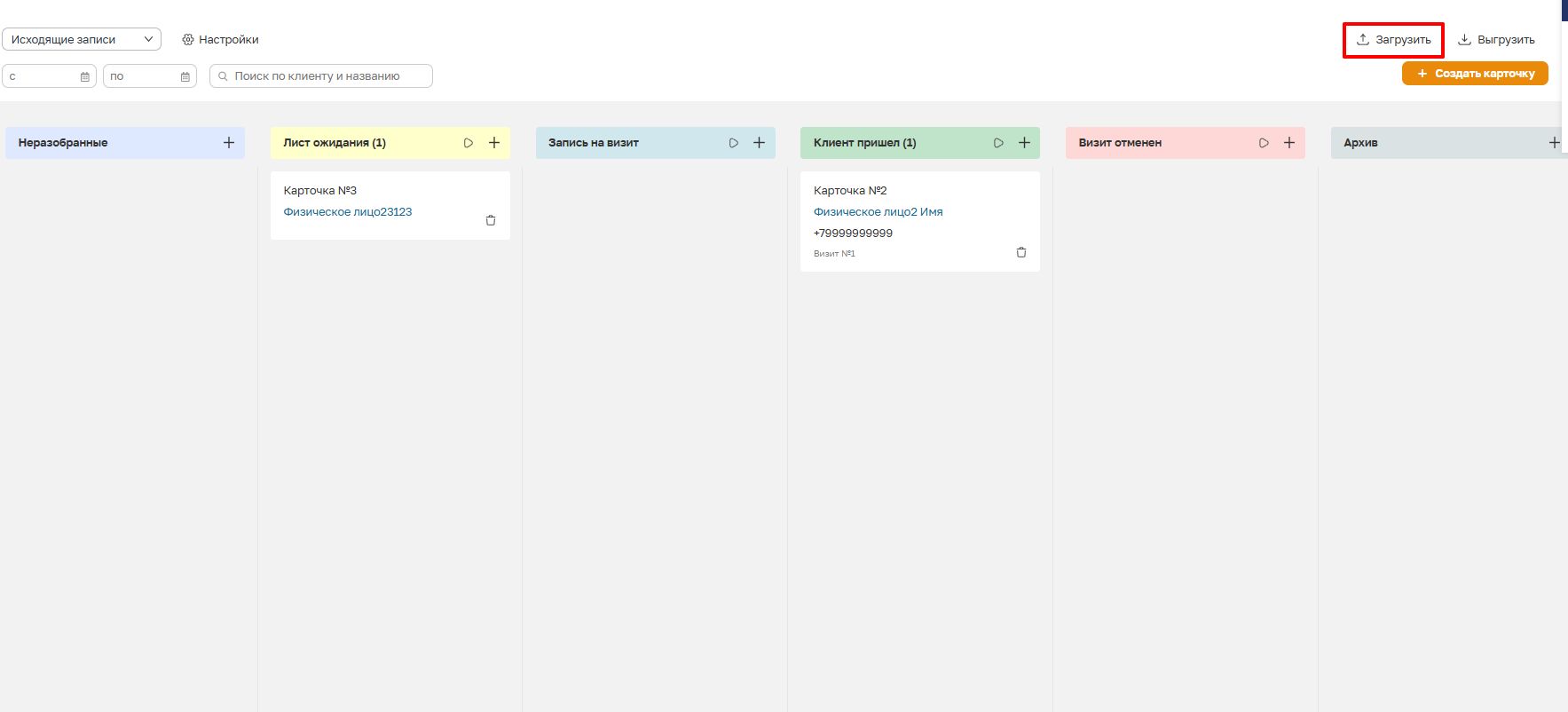Click play icon in Запись на визит header
This screenshot has width=1568, height=712.
click(x=734, y=143)
